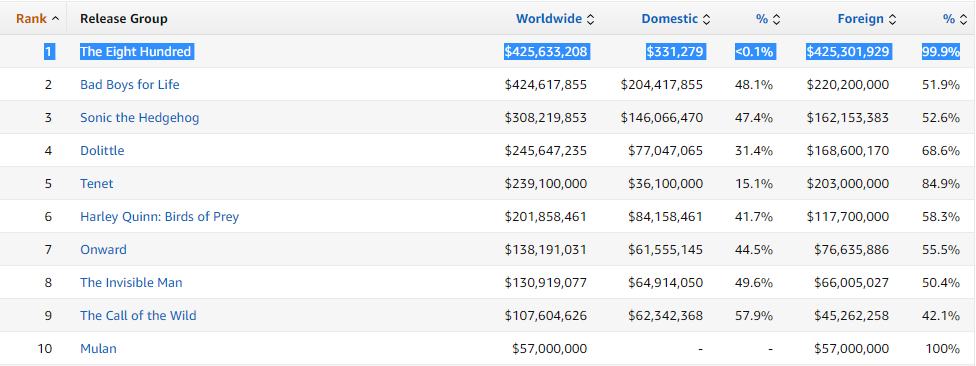Viewport: 976px width, 366px height.
Task: Click the Worldwide column sort arrows
Action: [x=590, y=19]
